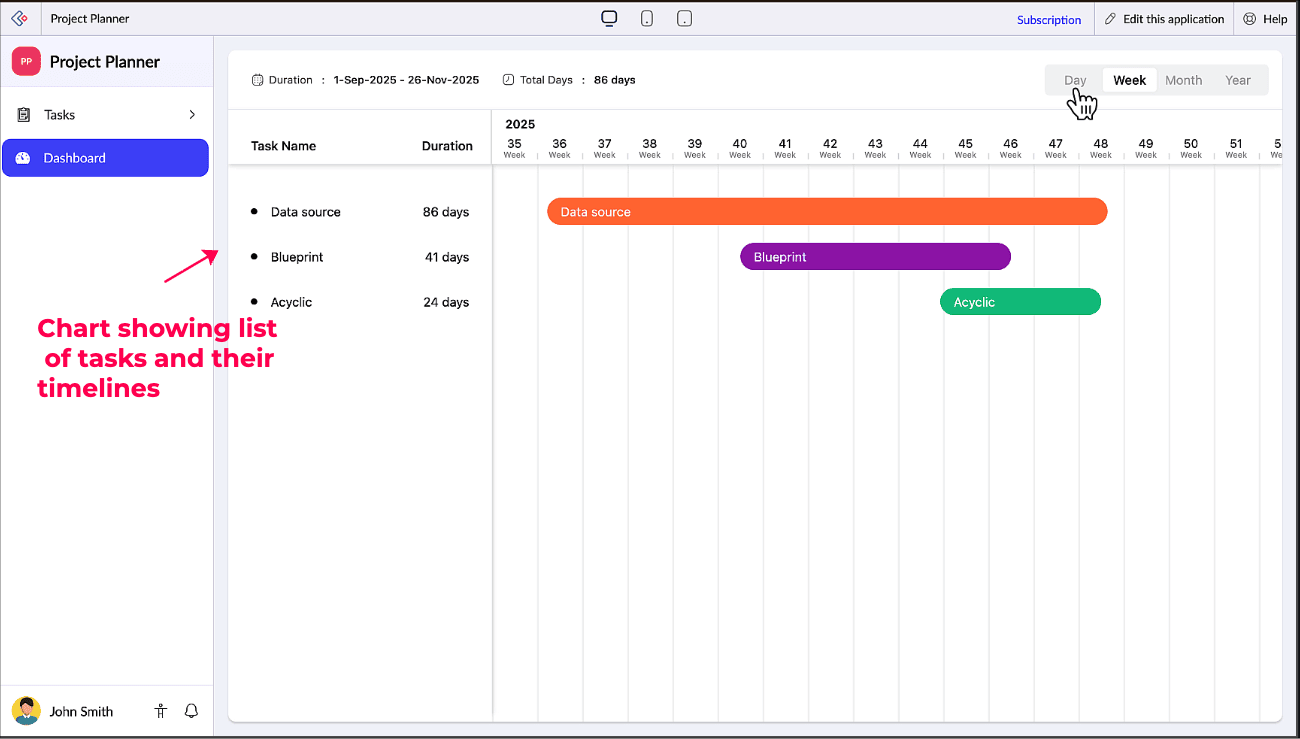The width and height of the screenshot is (1300, 739).
Task: Open the Tasks sidebar item
Action: (x=60, y=115)
